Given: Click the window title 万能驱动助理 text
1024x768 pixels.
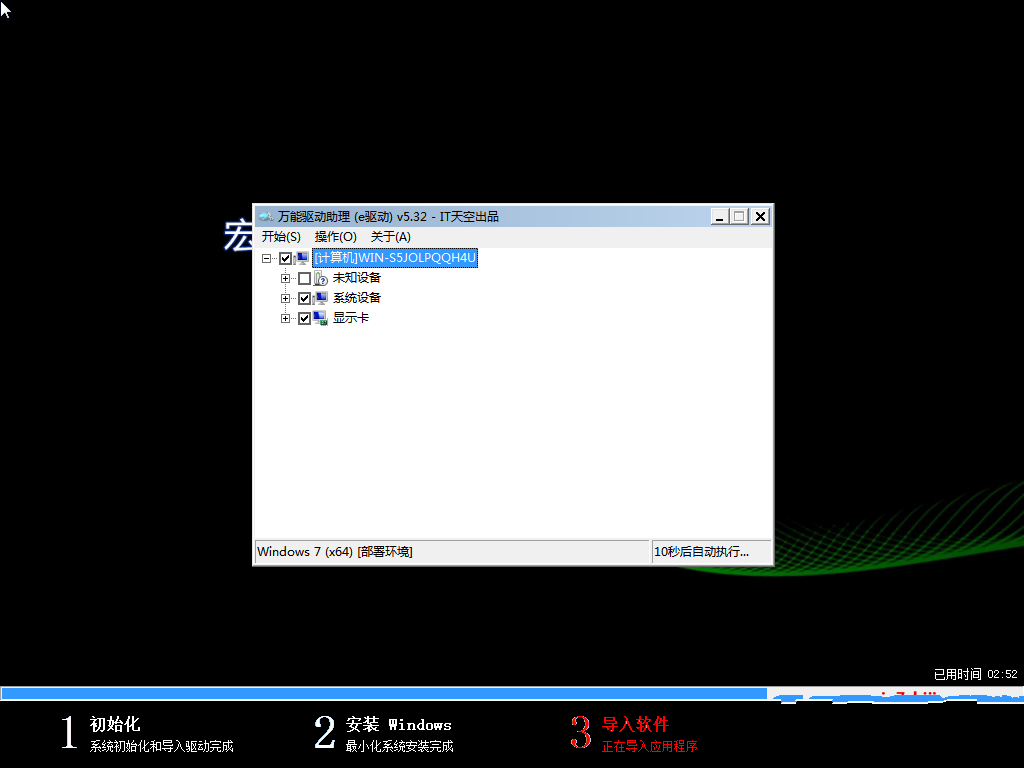Looking at the screenshot, I should tap(388, 216).
